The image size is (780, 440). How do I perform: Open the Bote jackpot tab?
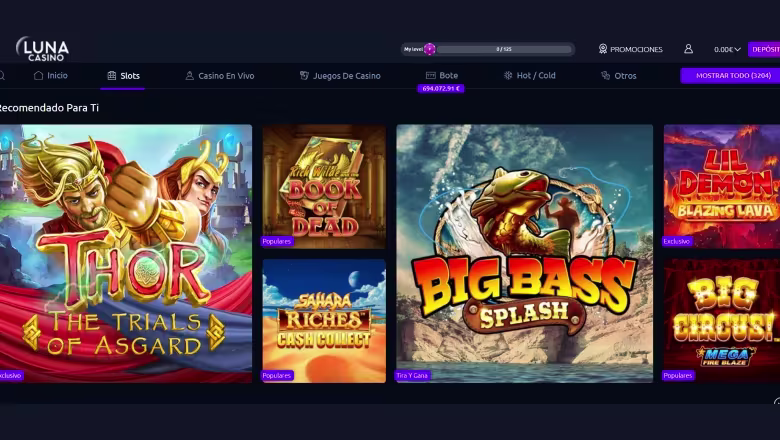point(442,76)
